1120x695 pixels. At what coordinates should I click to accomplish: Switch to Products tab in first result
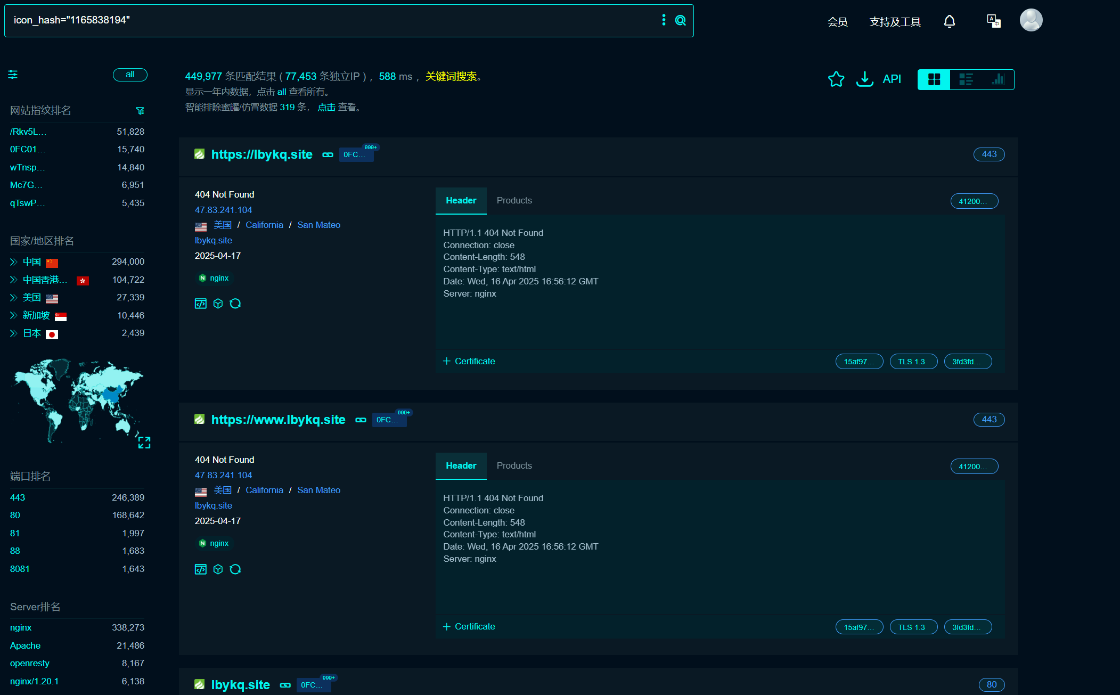click(x=514, y=201)
